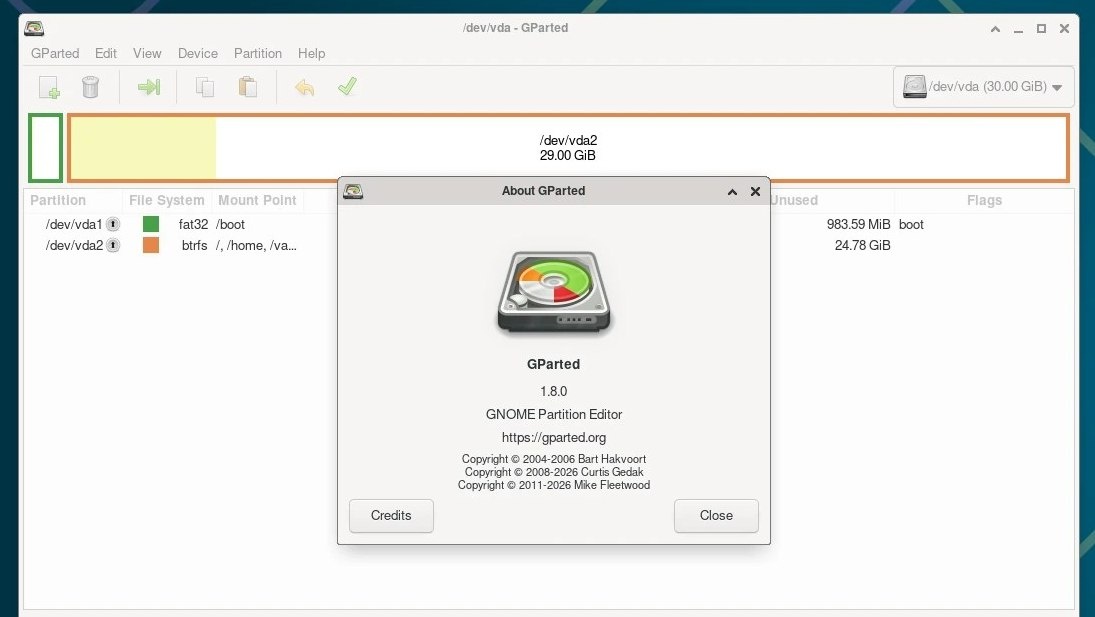Click the New partition toolbar icon
This screenshot has height=617, width=1095.
click(49, 87)
